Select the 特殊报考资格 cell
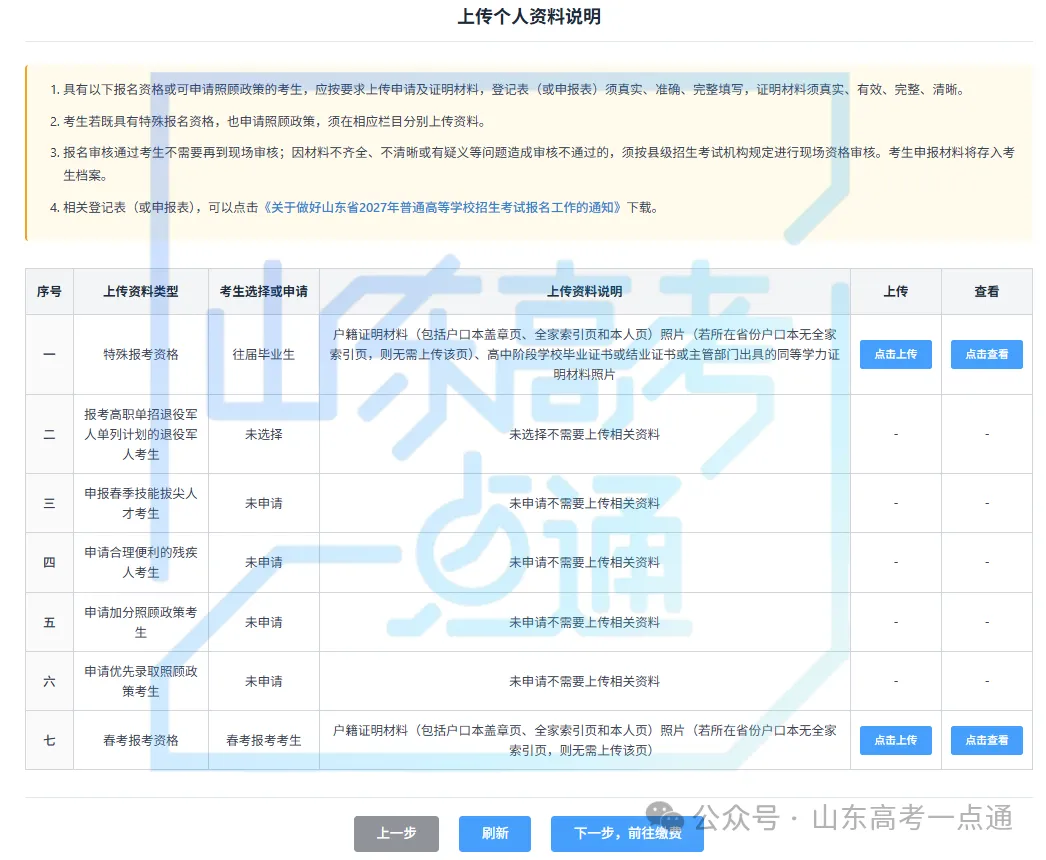Viewport: 1046px width, 860px height. click(141, 354)
